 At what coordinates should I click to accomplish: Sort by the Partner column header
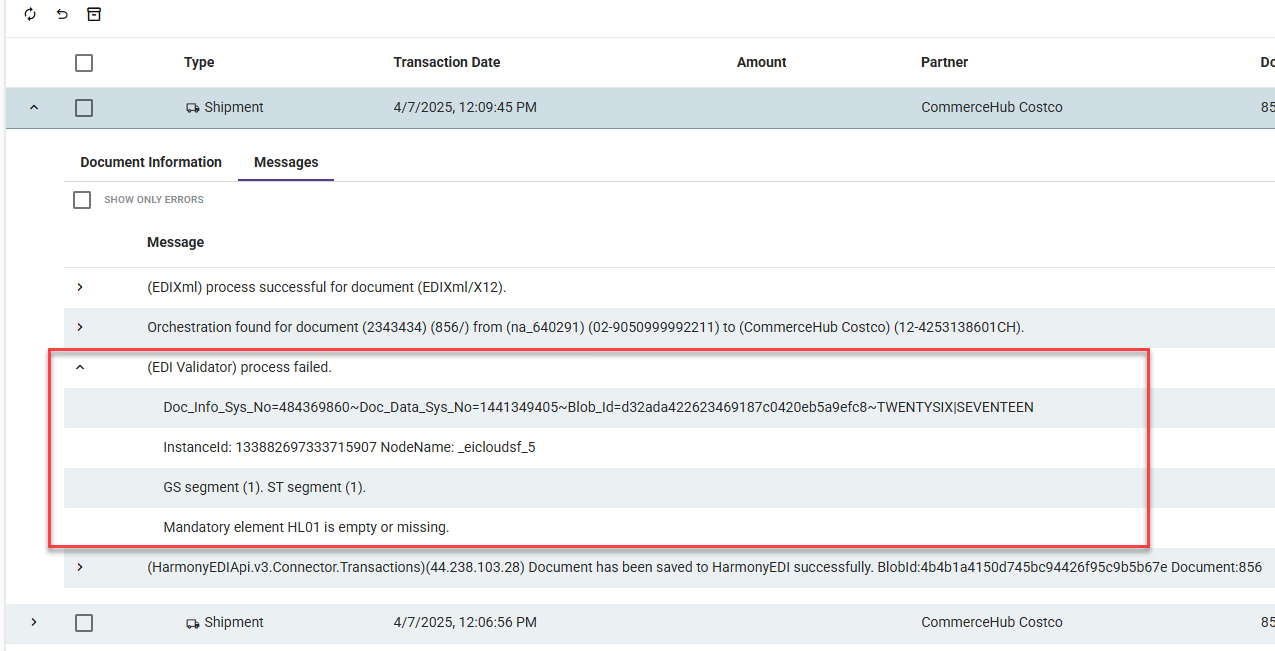(x=944, y=62)
